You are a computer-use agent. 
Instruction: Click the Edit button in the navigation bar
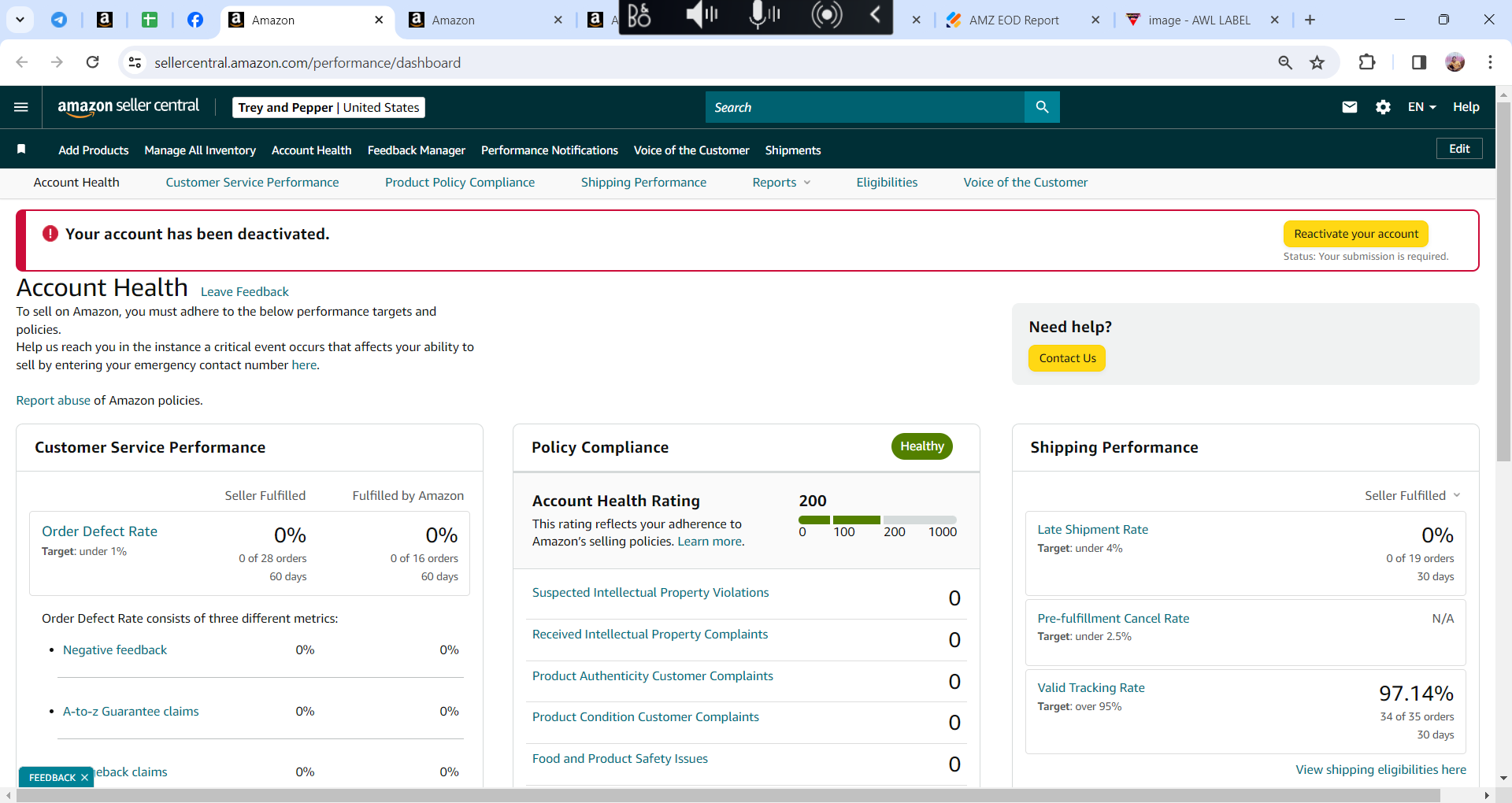[x=1459, y=149]
